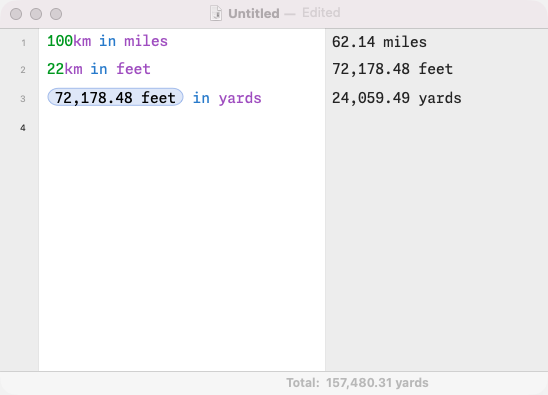Click the 62.14 miles result
The height and width of the screenshot is (395, 548).
pos(379,42)
